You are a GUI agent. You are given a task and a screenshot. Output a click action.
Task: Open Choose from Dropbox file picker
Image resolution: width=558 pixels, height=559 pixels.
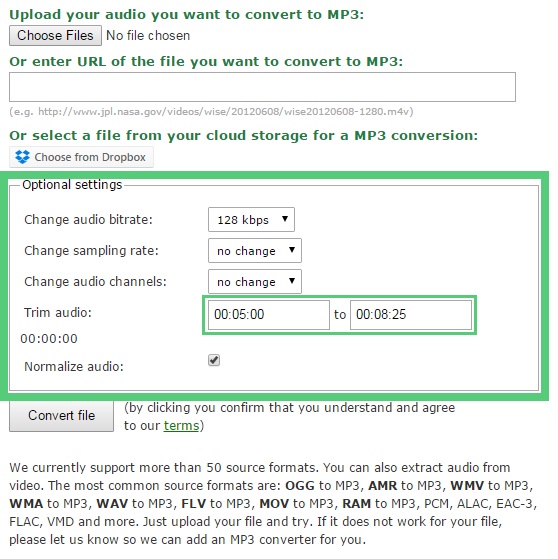(x=81, y=157)
